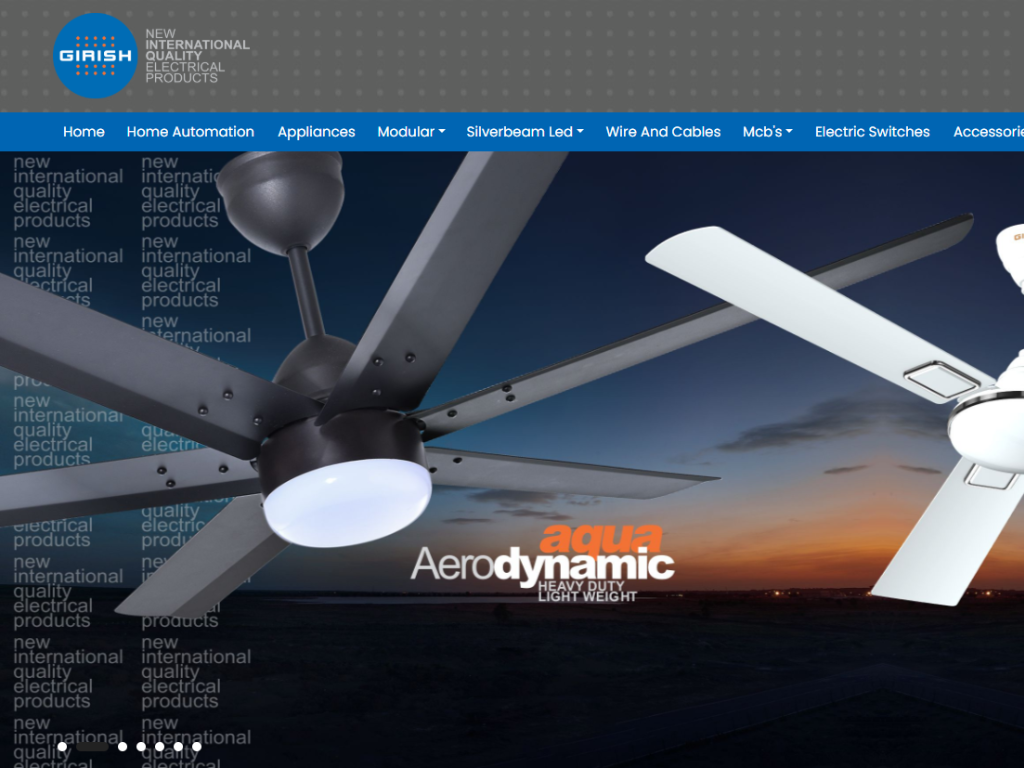This screenshot has height=768, width=1024.
Task: Open the Appliances menu item
Action: click(316, 132)
